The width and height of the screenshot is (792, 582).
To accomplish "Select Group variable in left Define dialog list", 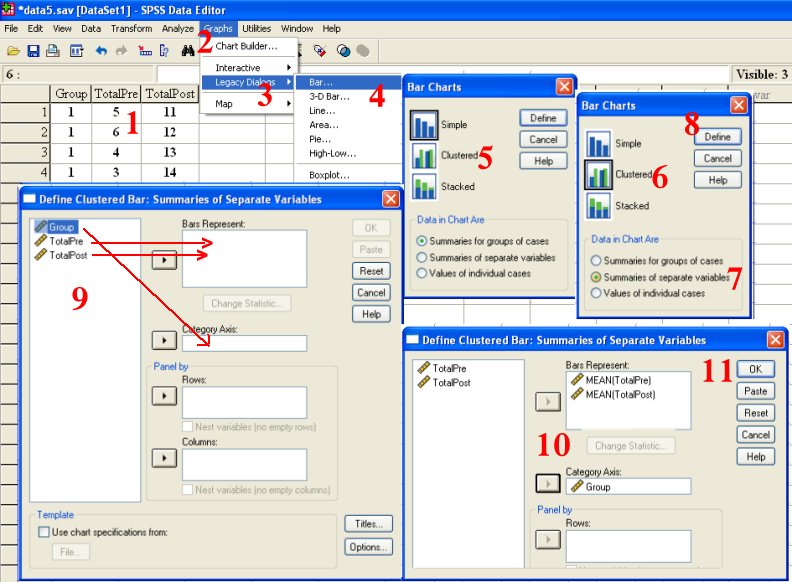I will (56, 227).
